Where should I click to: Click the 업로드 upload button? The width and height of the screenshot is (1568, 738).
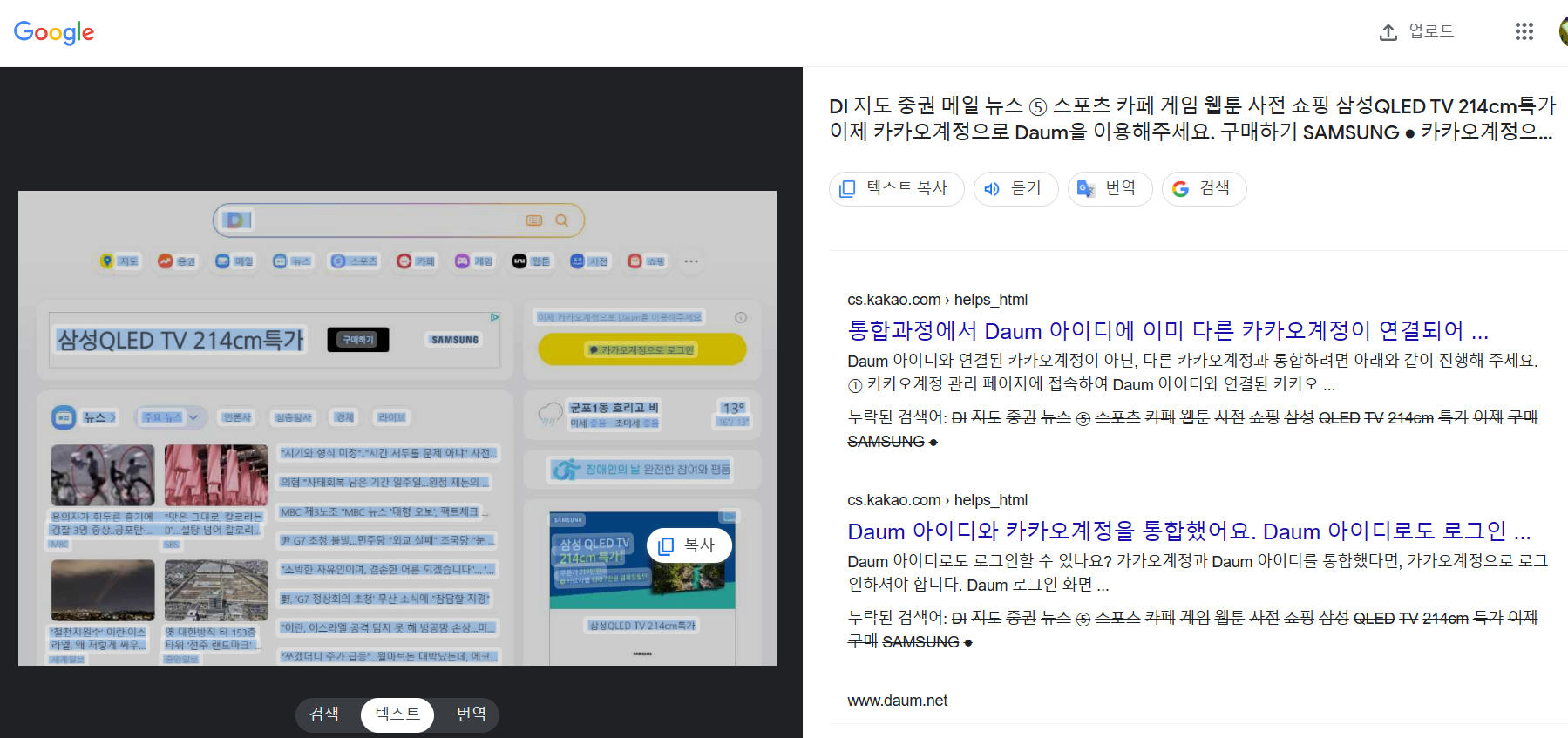1416,31
